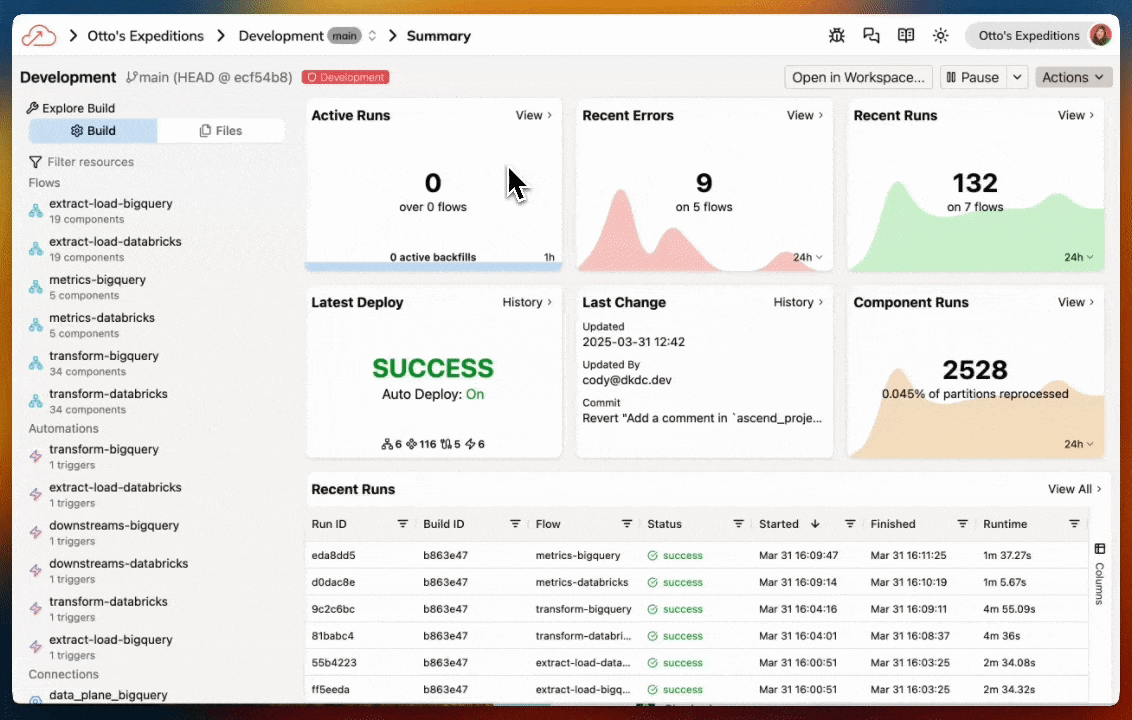Select the Build view toggle
Screen dimensions: 1132x720
[93, 131]
